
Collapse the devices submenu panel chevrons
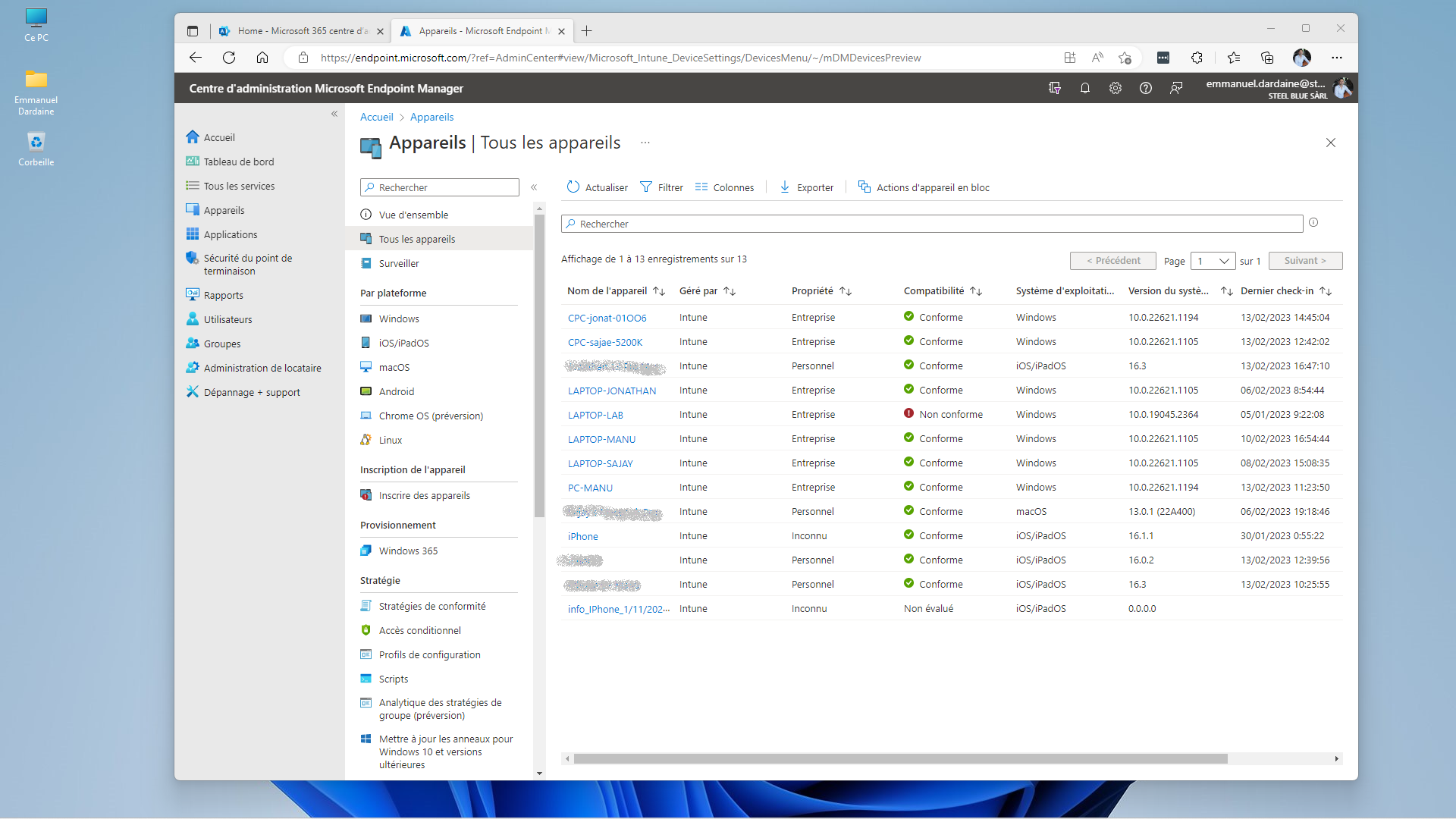(x=534, y=187)
